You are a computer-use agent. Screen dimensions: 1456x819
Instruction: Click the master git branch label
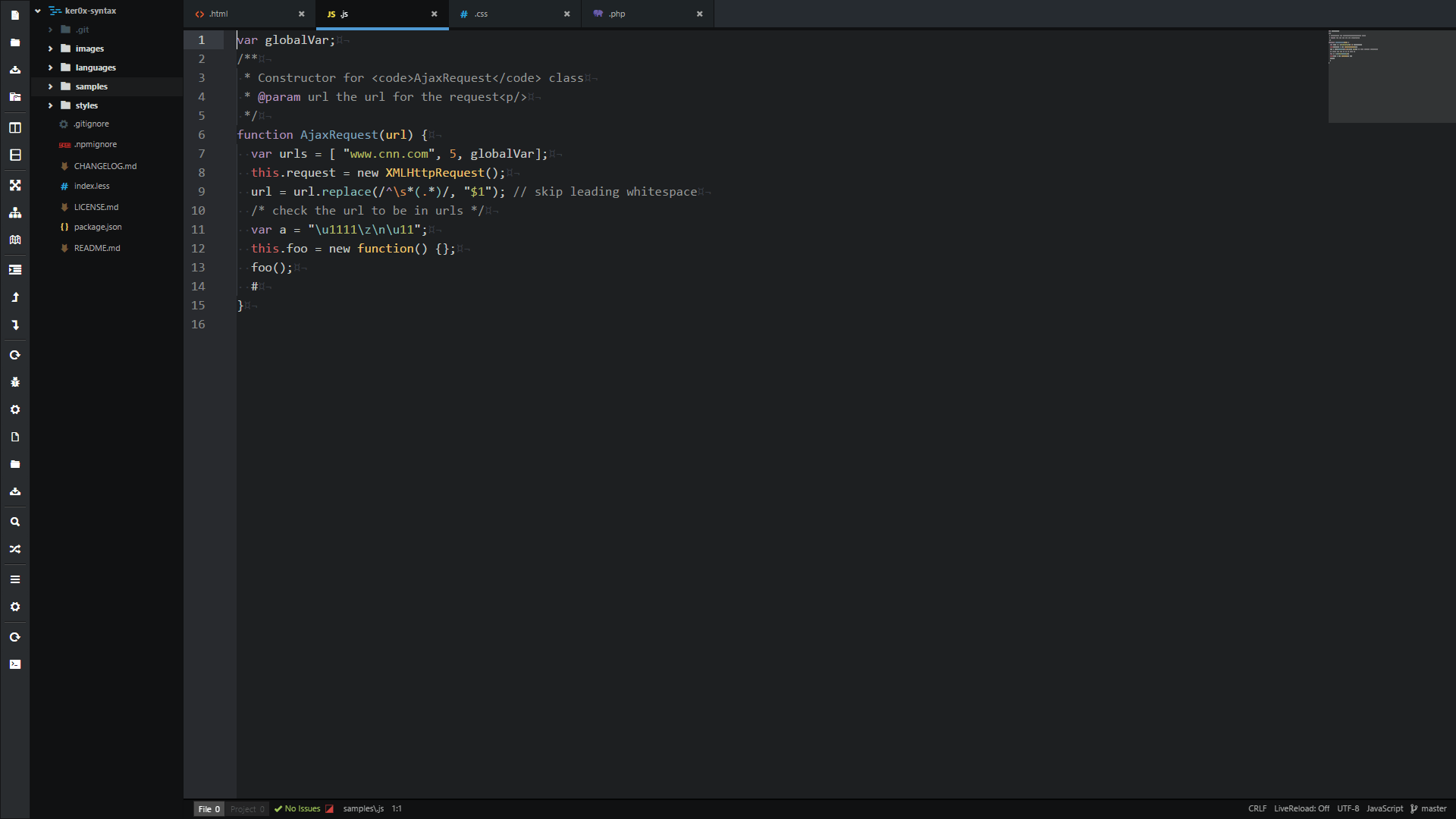[x=1433, y=808]
